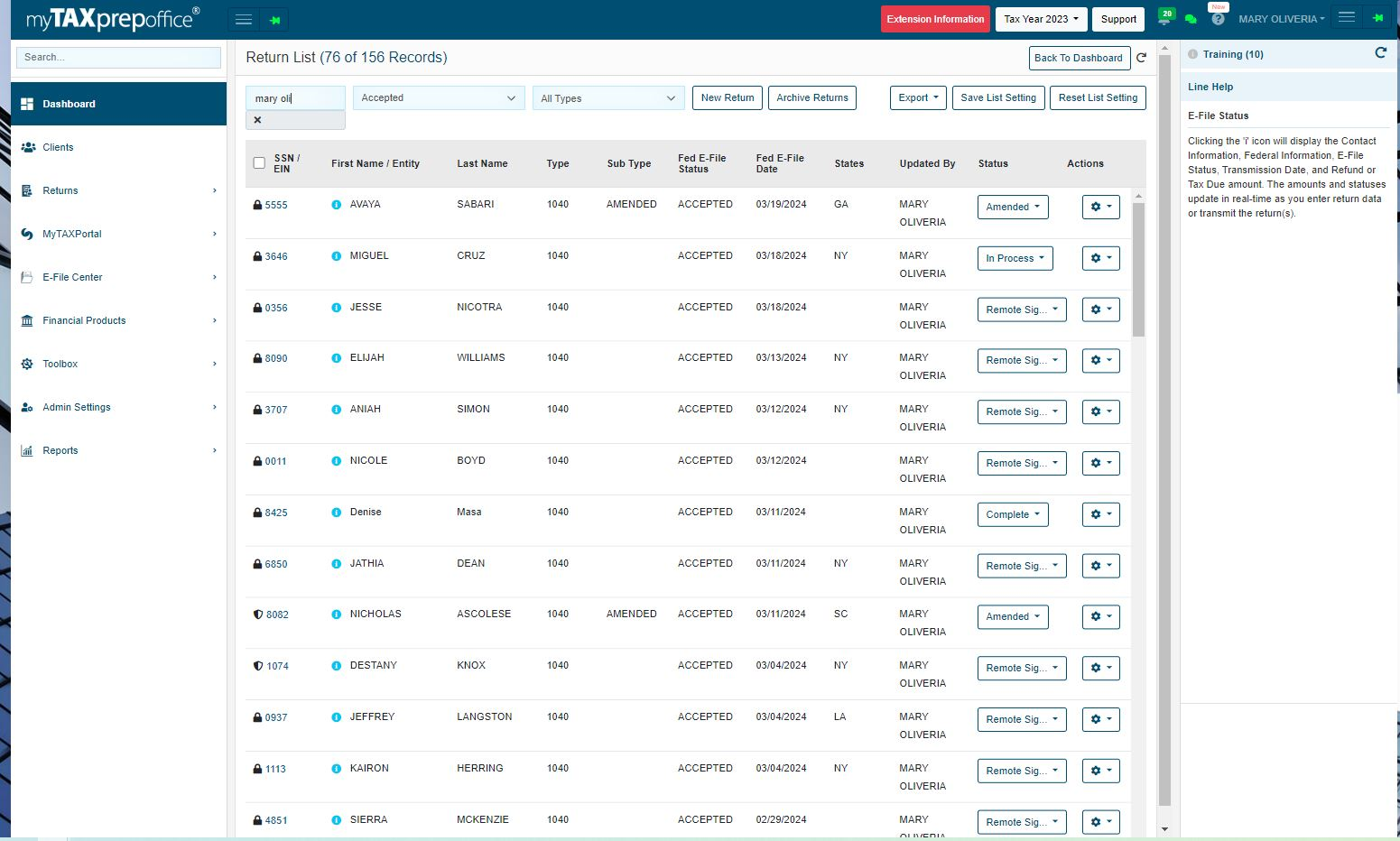This screenshot has width=1400, height=841.
Task: Open the help question mark icon
Action: pos(1218,19)
